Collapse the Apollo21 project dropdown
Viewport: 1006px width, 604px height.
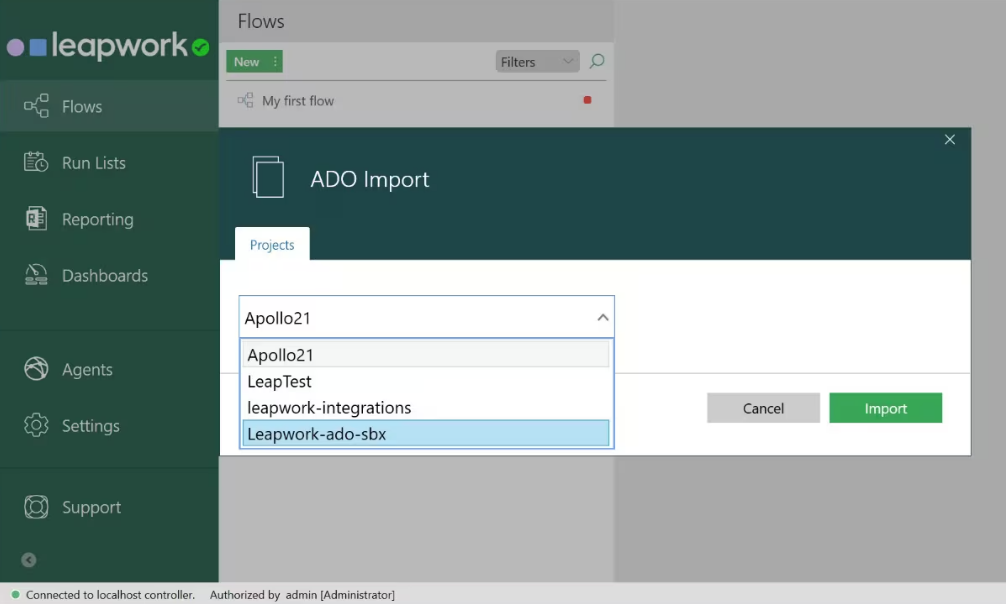click(602, 316)
